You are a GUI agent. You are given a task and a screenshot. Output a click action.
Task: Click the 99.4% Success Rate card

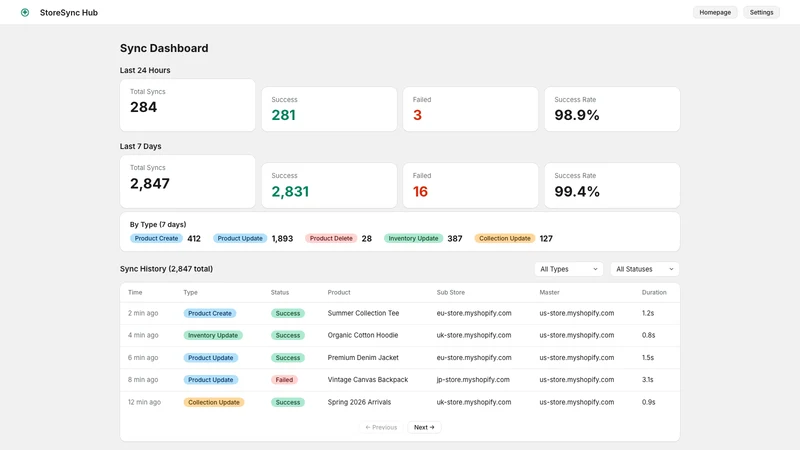coord(612,185)
